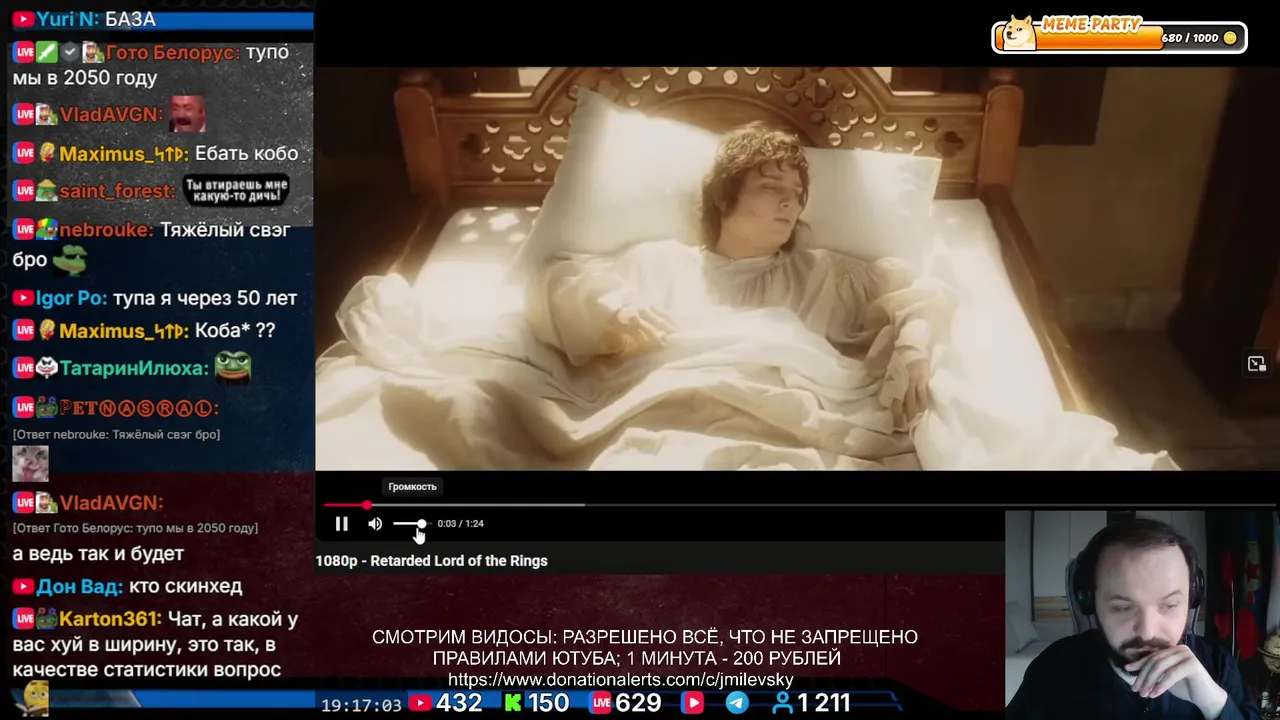Click the YouTube badge next to Дон Вад
1280x720 pixels.
23,586
